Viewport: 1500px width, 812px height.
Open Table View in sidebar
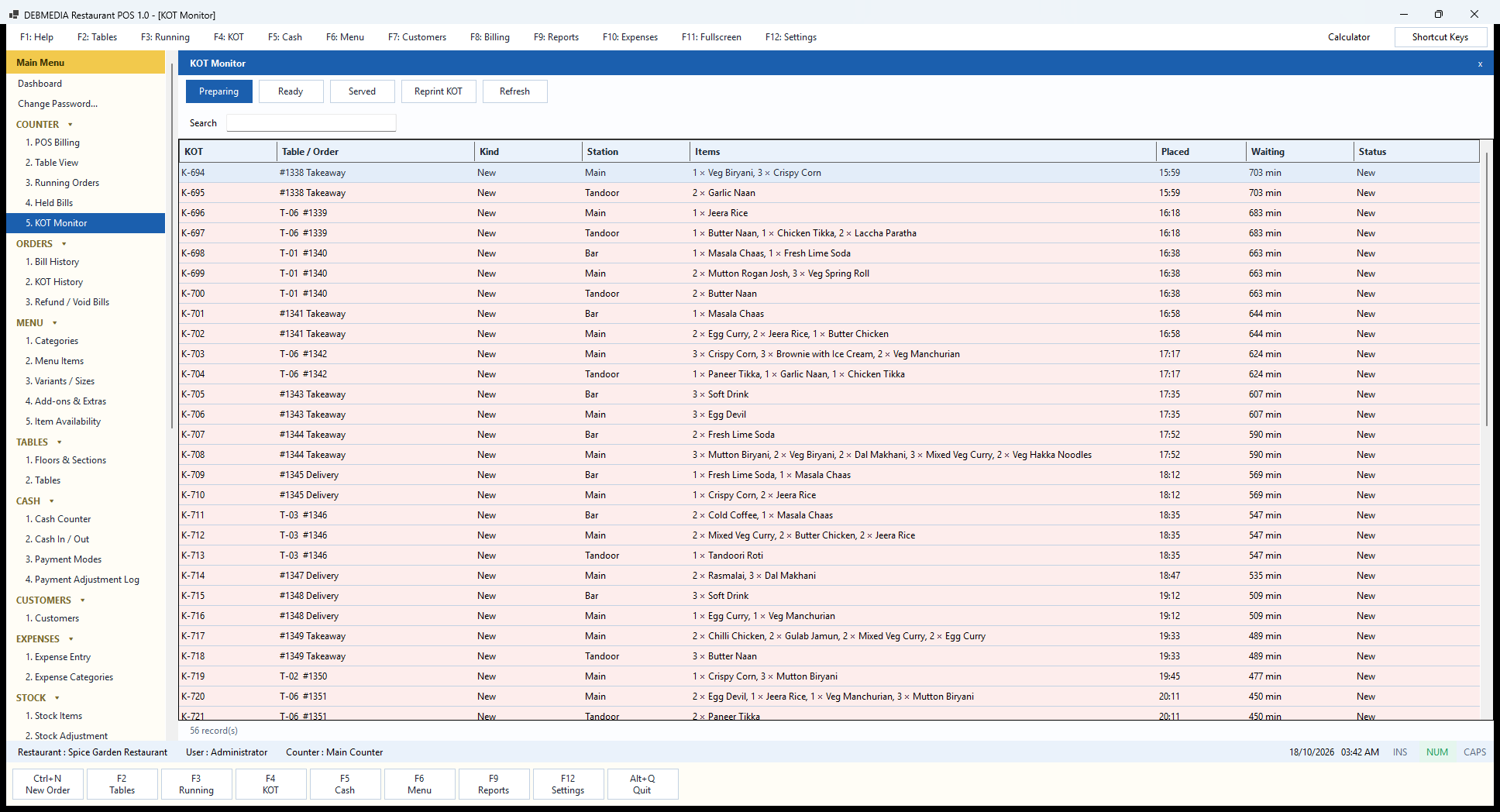(85, 163)
